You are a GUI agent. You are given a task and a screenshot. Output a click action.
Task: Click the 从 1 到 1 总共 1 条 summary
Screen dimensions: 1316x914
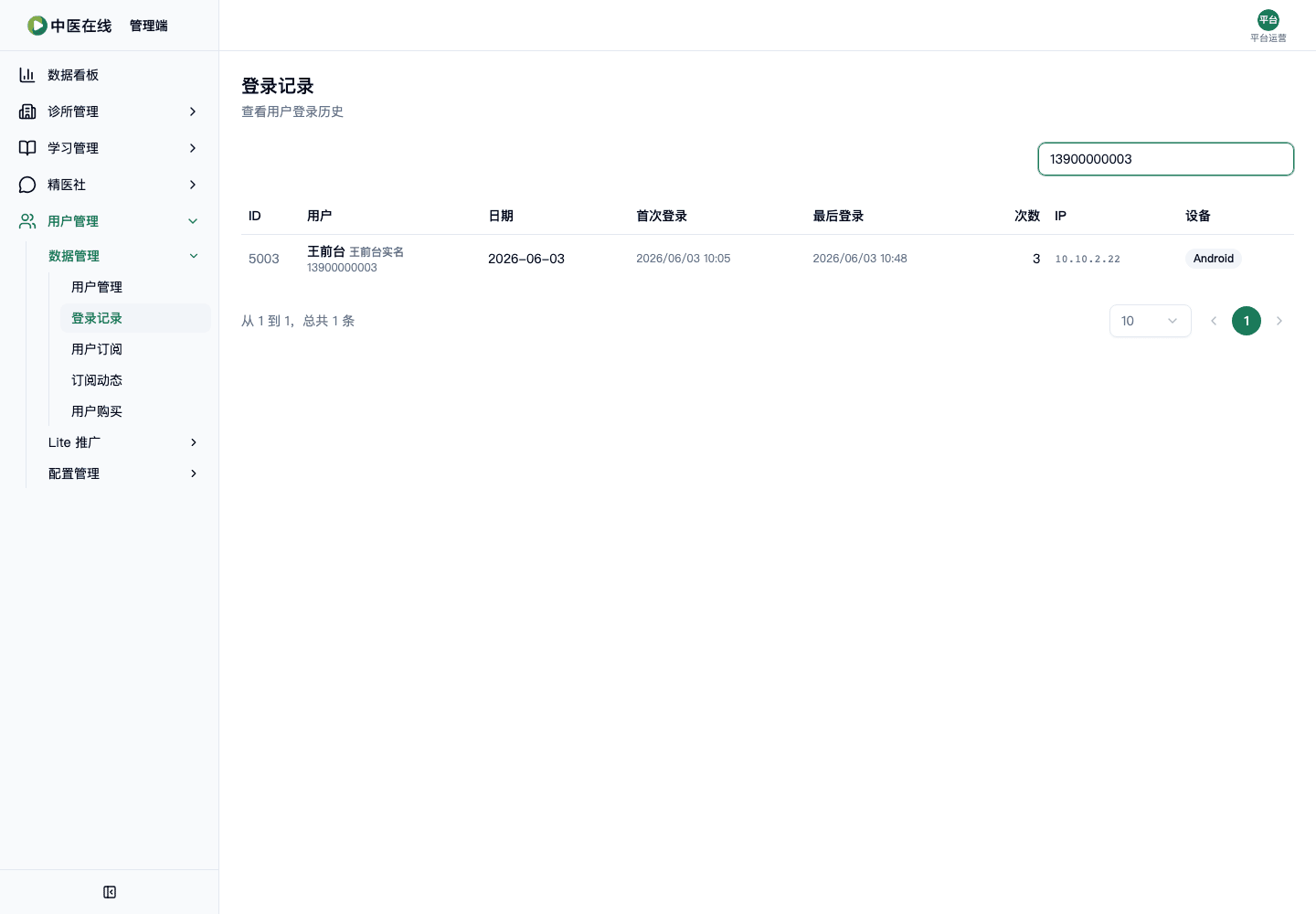[298, 321]
